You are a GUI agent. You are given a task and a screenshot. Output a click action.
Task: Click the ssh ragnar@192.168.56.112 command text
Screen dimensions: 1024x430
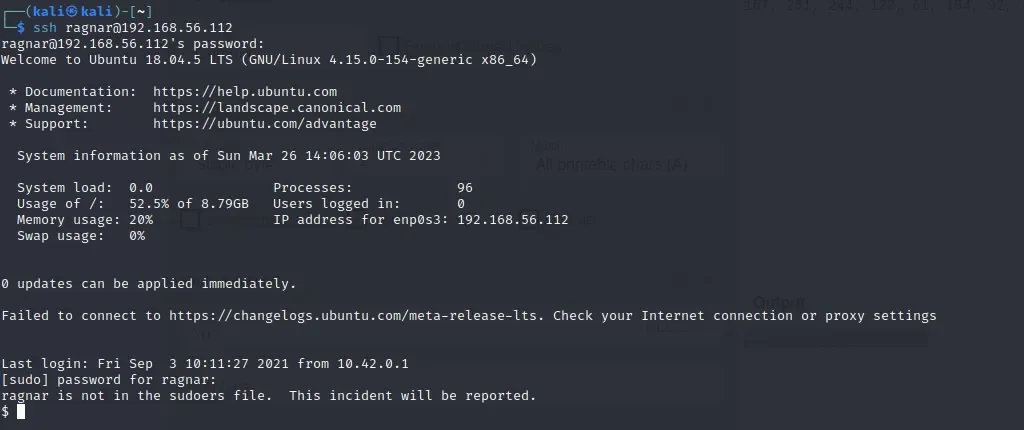coord(131,28)
